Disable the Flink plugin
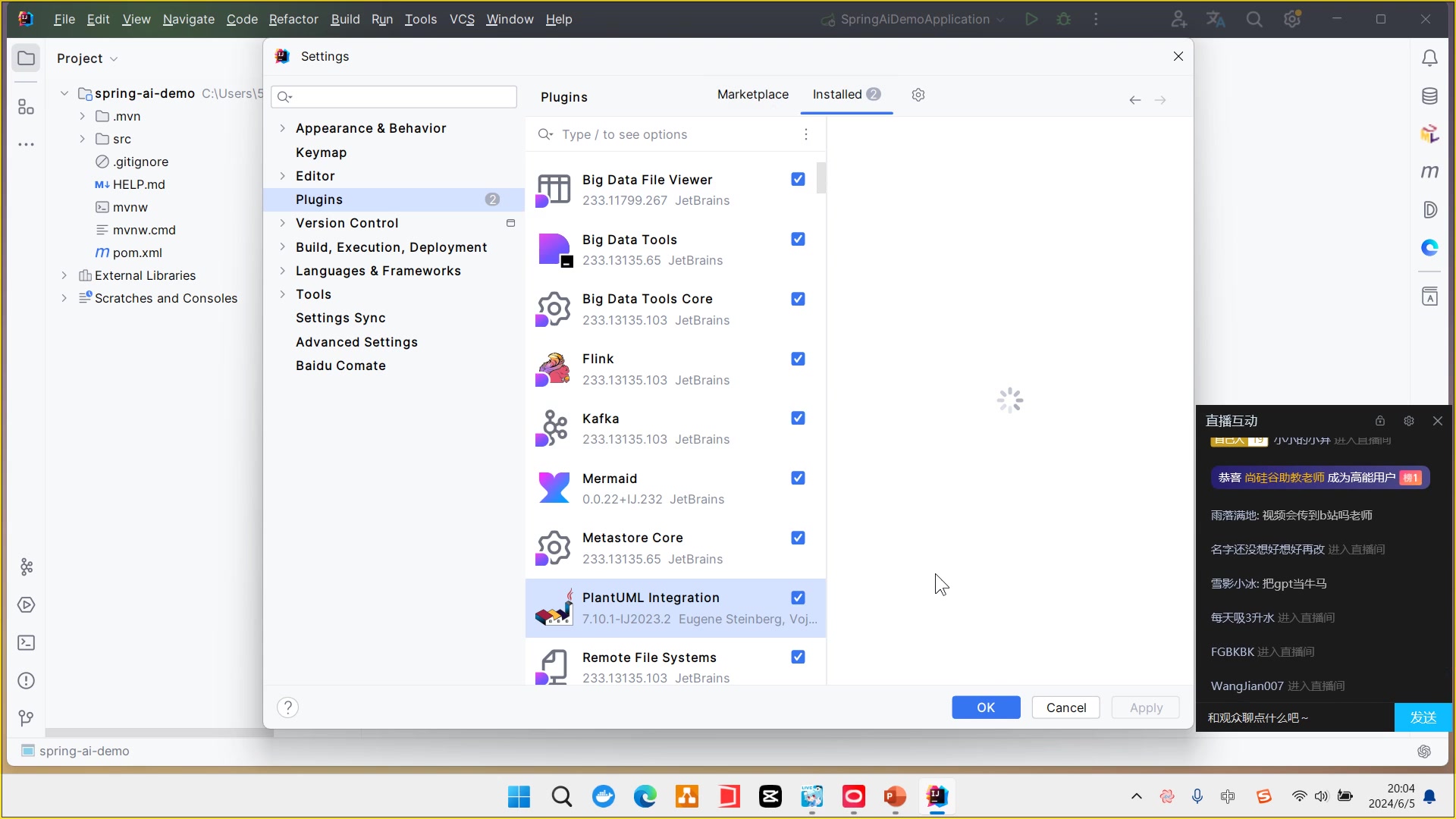This screenshot has height=819, width=1456. click(x=798, y=359)
